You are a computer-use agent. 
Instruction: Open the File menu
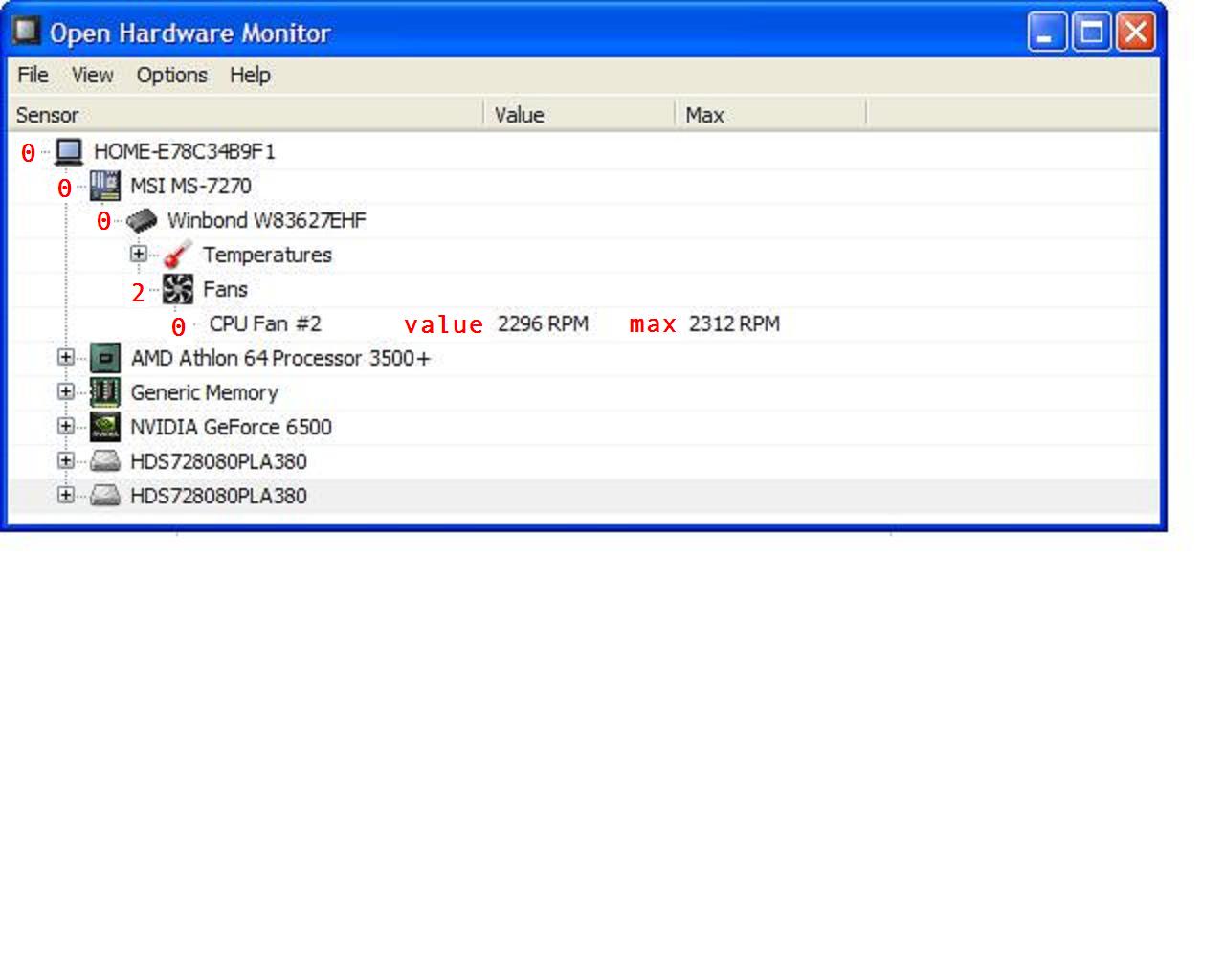pos(33,75)
